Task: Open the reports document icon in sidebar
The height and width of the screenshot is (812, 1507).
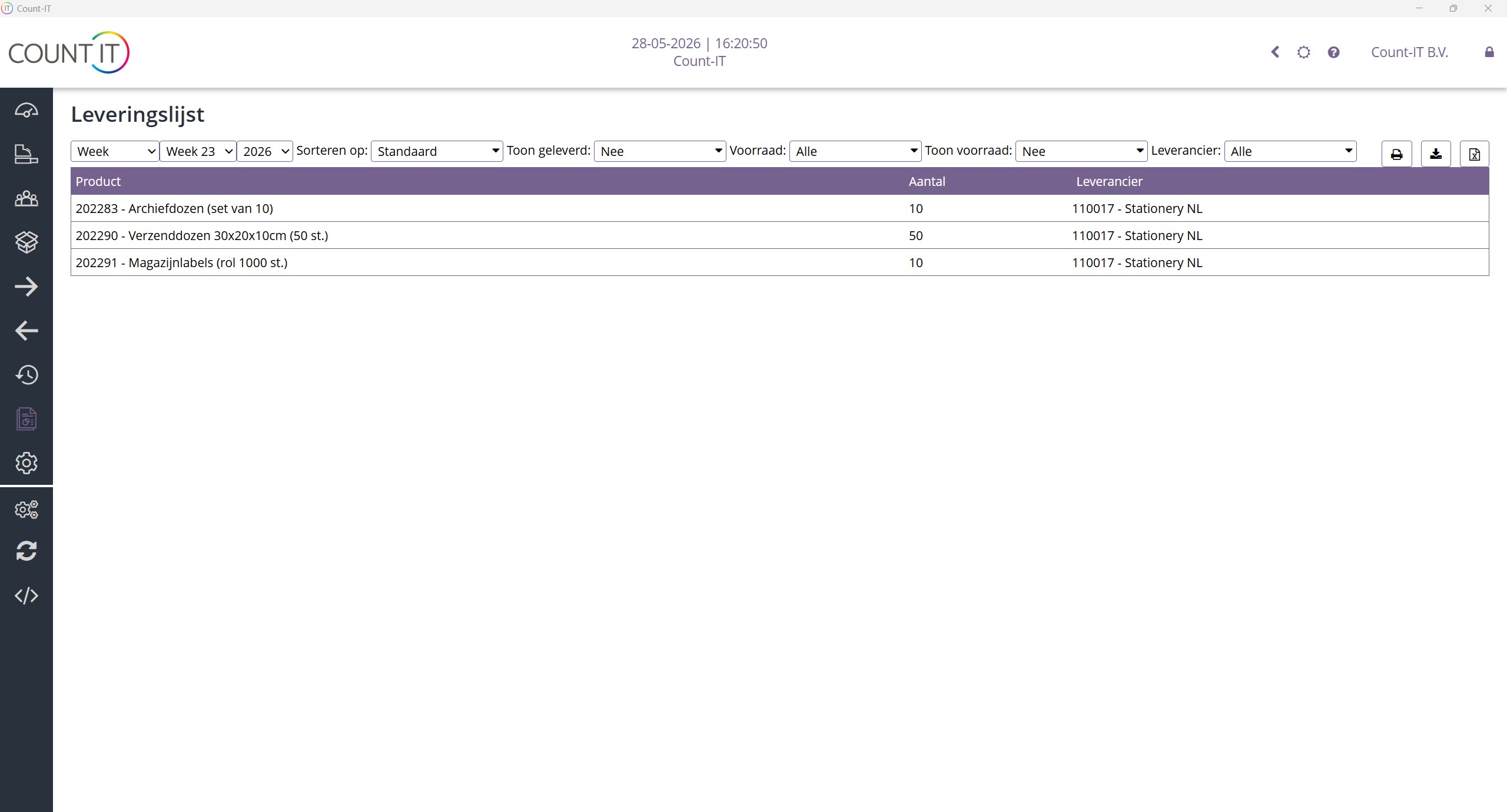Action: [26, 419]
